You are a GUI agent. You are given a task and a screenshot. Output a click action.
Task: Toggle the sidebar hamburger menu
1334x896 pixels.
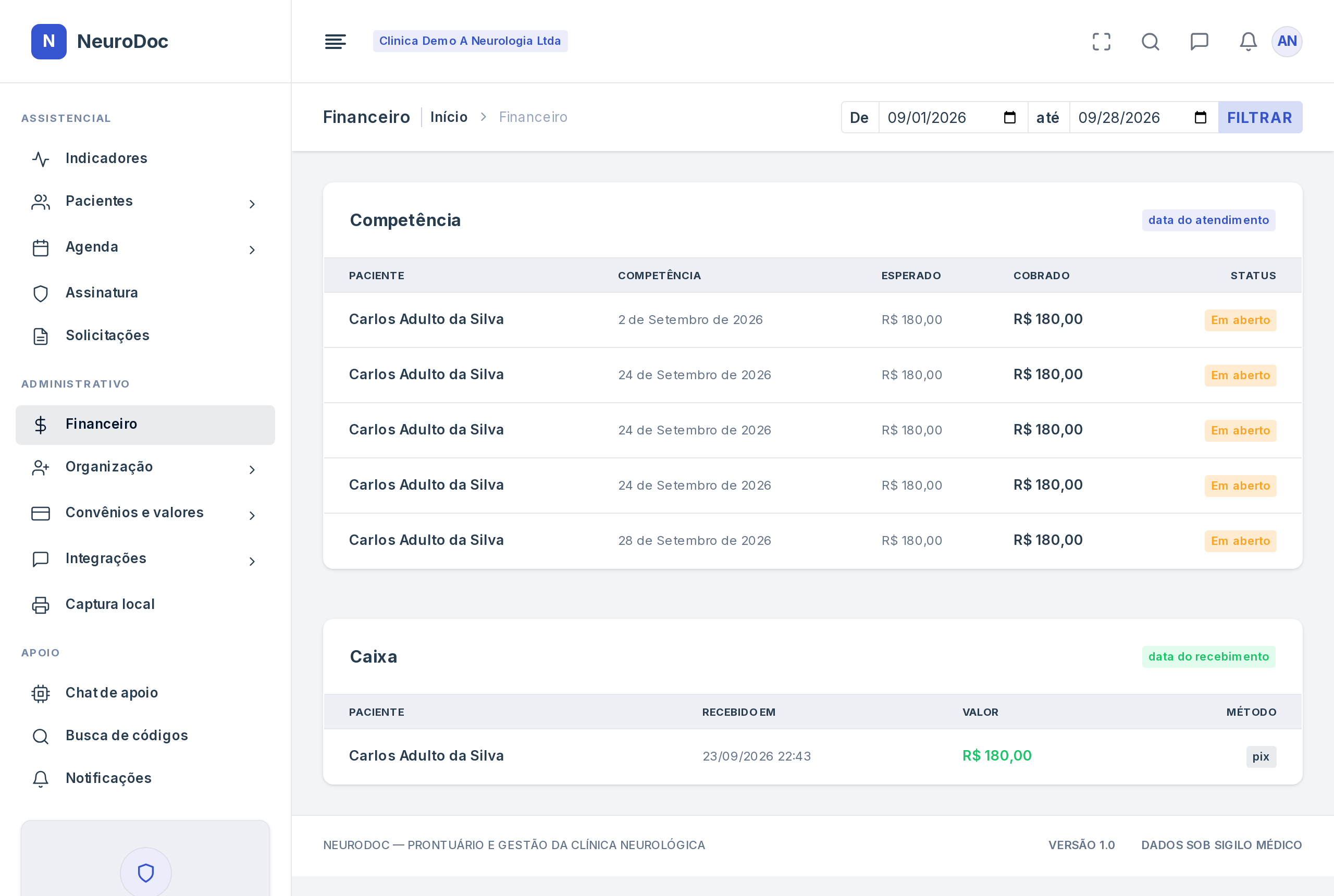335,41
